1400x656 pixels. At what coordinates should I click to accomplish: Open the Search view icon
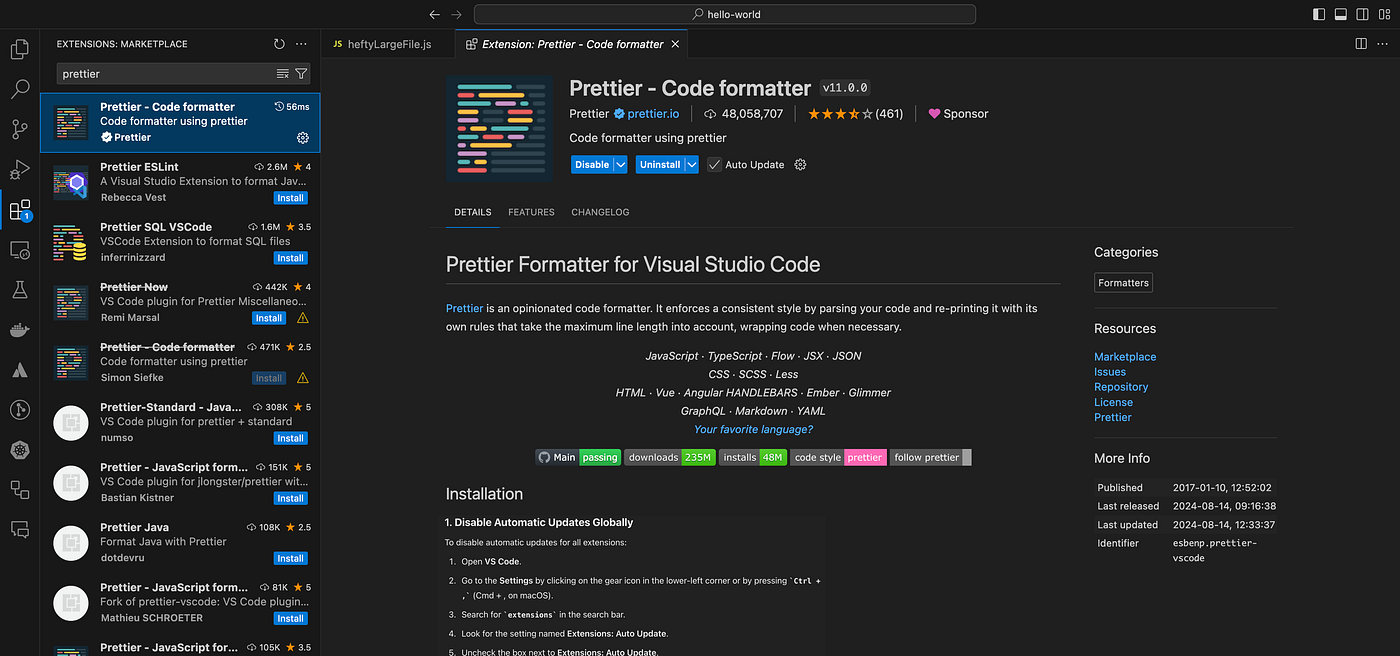(19, 89)
